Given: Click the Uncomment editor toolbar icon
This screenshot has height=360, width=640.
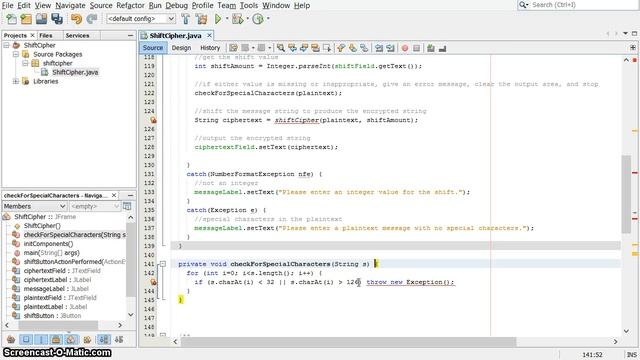Looking at the screenshot, I should 442,48.
